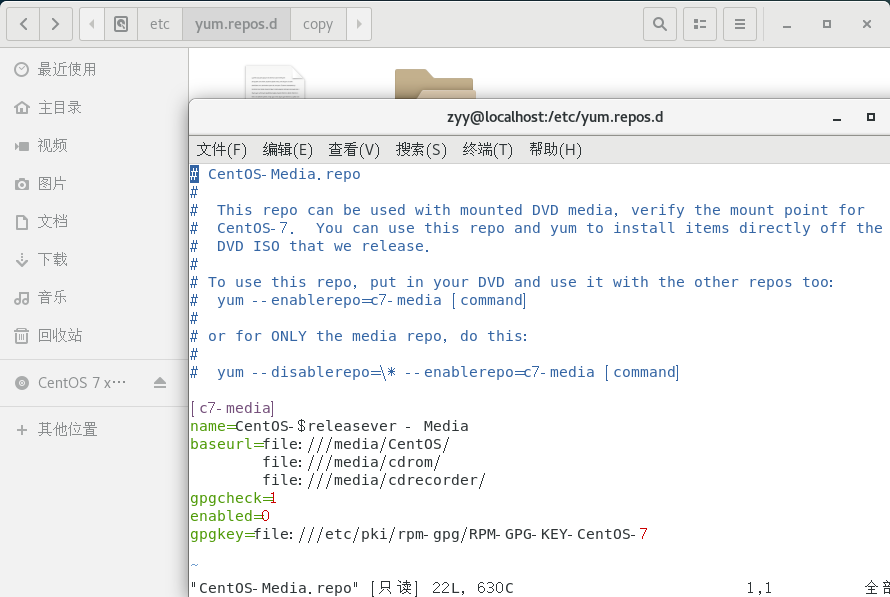
Task: Open terminal Help menu 帮助(H)
Action: point(555,150)
